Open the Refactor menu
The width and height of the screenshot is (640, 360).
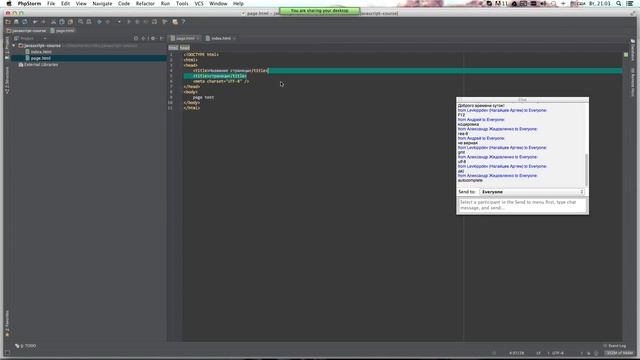[x=145, y=3]
